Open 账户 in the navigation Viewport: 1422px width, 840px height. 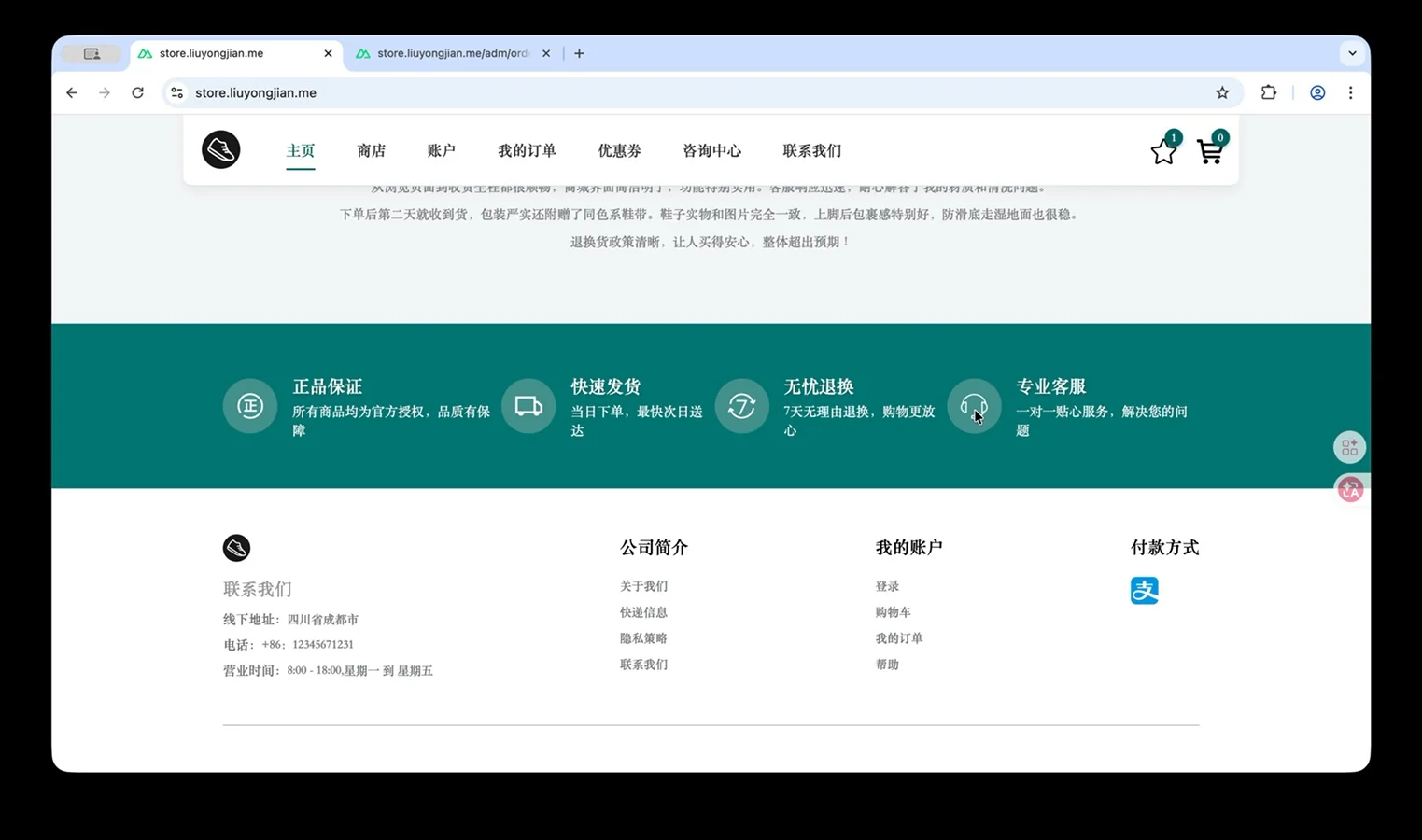(x=441, y=150)
